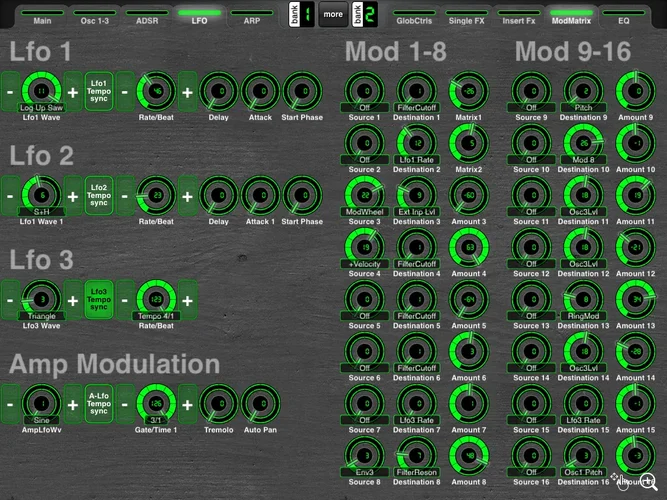
Task: Open Destination 8 FilterReson selector
Action: (416, 472)
